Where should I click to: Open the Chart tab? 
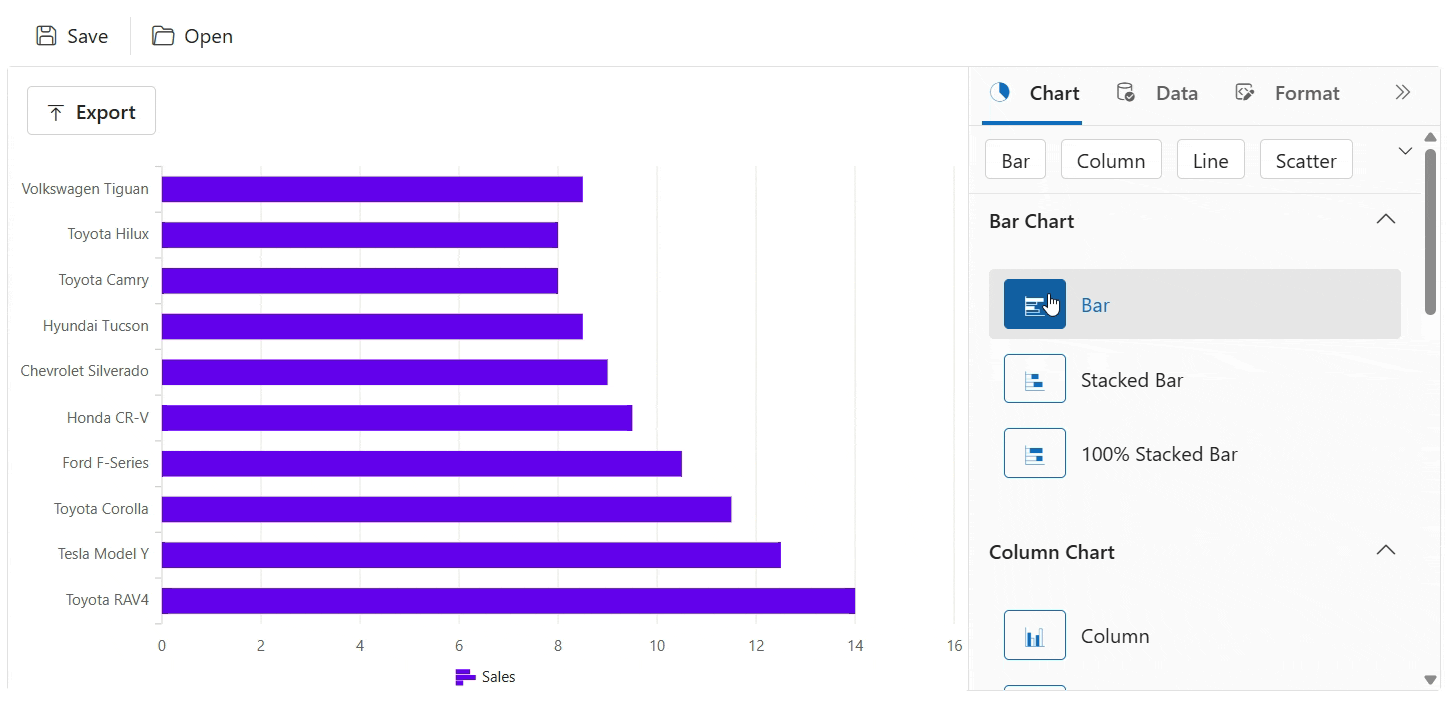1034,93
